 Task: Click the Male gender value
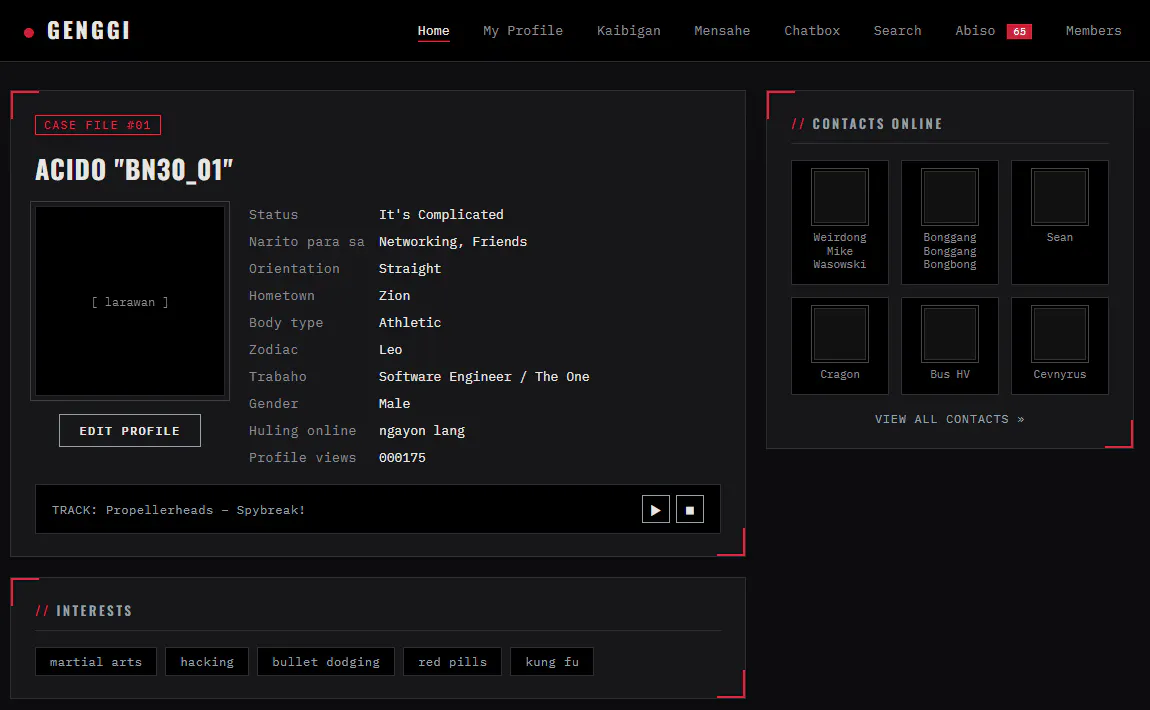pos(394,403)
